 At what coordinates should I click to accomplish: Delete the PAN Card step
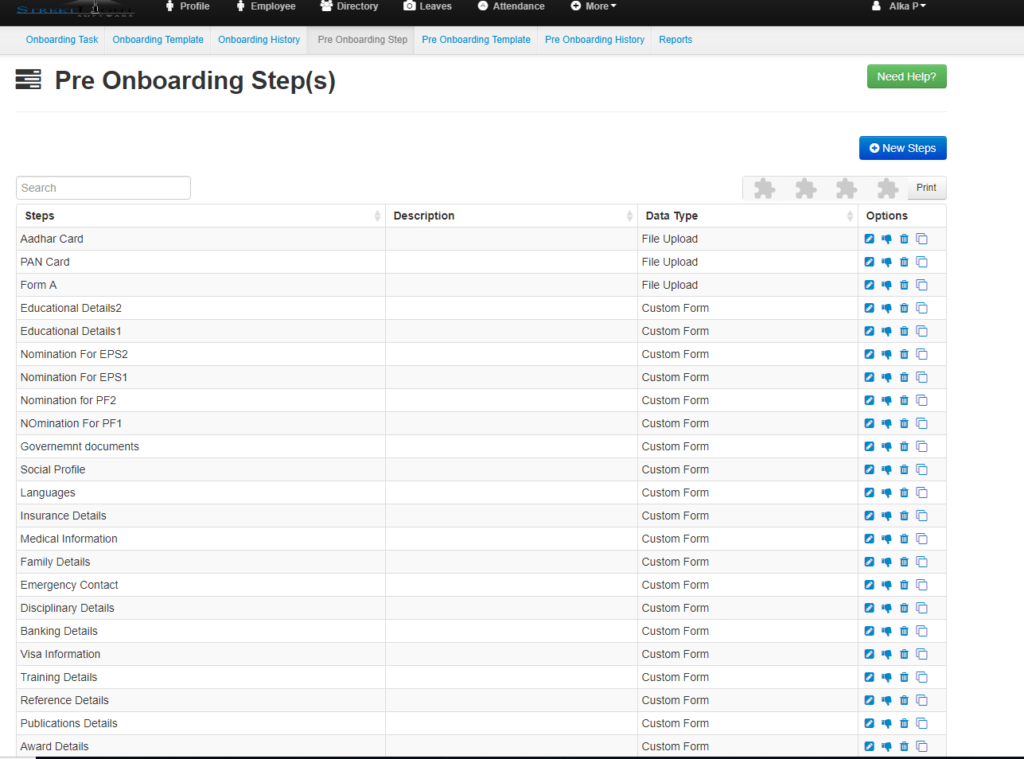point(904,262)
